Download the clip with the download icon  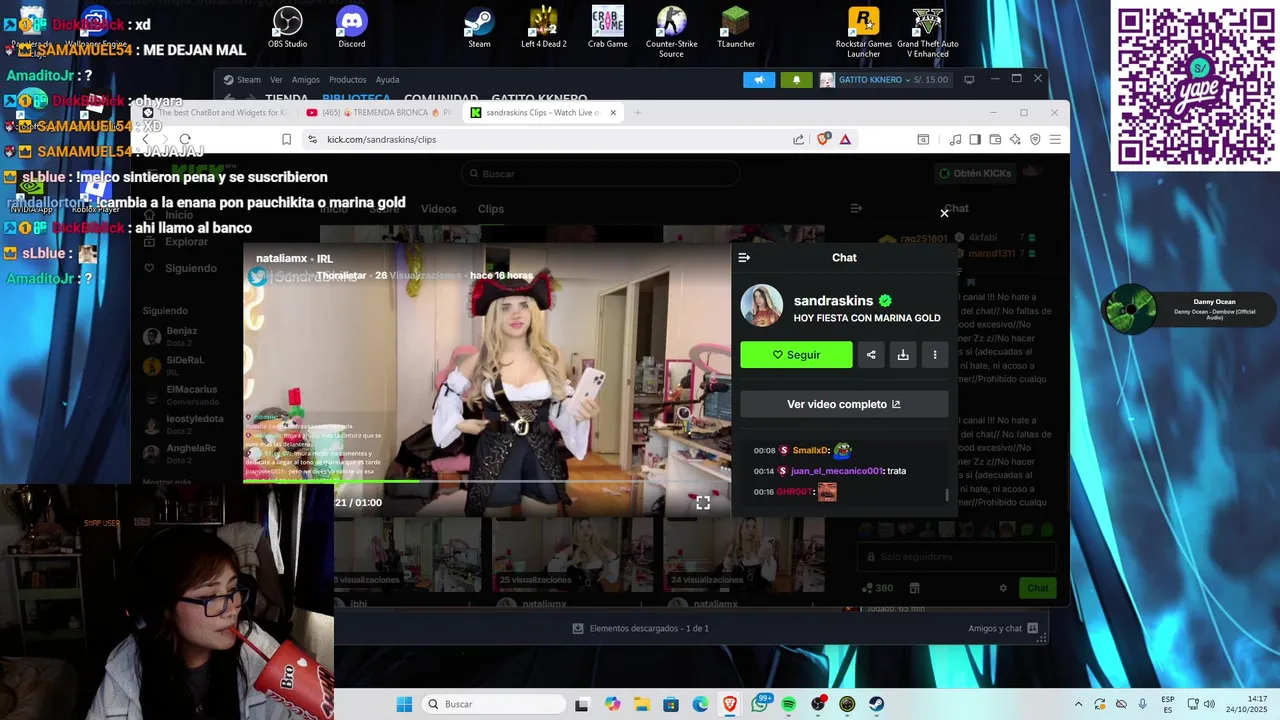(x=903, y=355)
